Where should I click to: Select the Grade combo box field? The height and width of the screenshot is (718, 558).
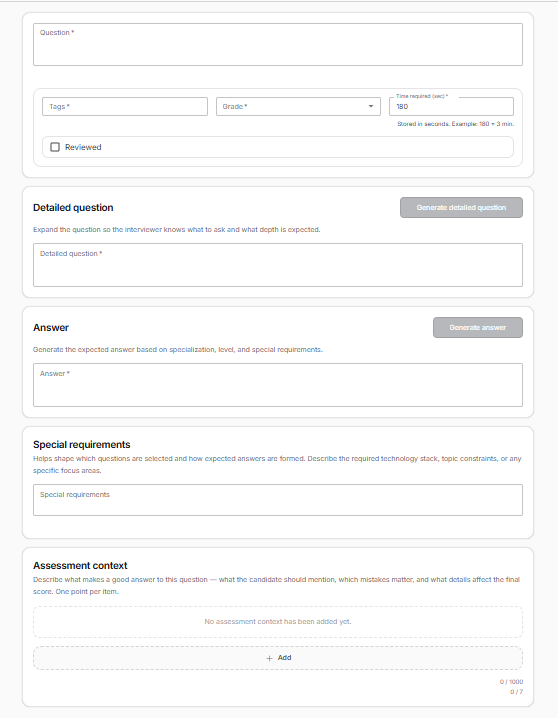point(298,106)
